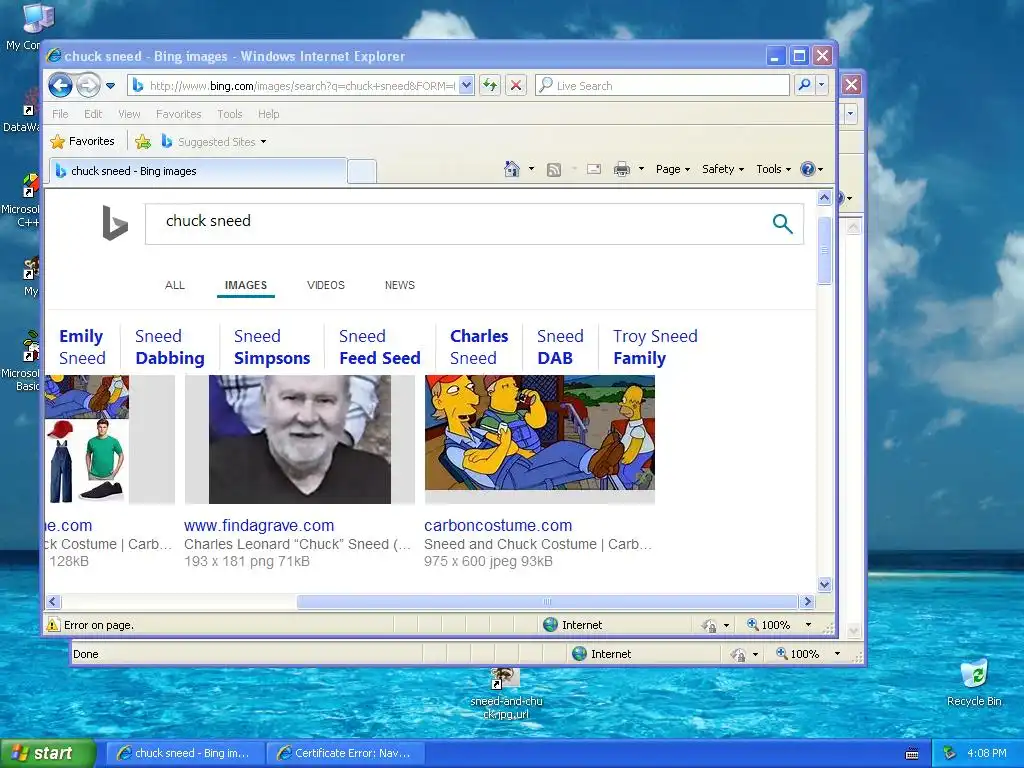
Task: Open the bearded man photo thumbnail
Action: point(300,439)
